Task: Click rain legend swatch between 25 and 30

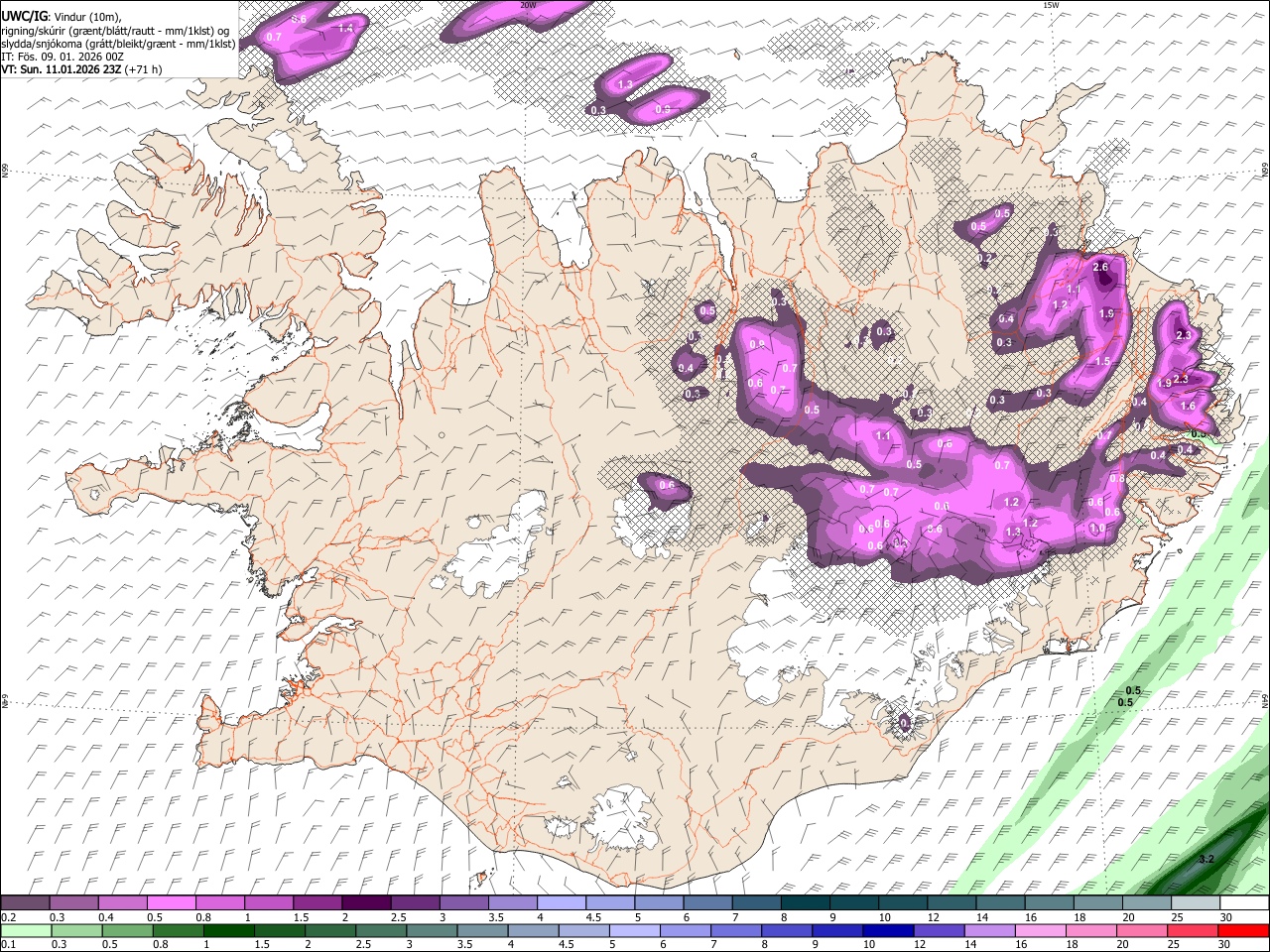Action: 1193,930
